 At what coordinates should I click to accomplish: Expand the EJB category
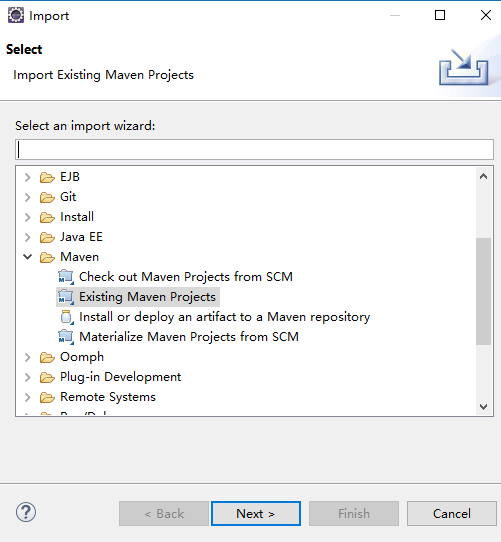28,177
